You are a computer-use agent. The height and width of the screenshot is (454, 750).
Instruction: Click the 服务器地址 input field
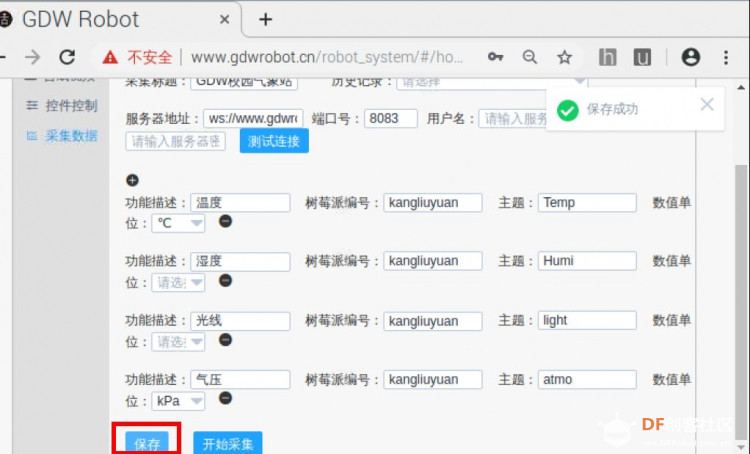pyautogui.click(x=253, y=118)
